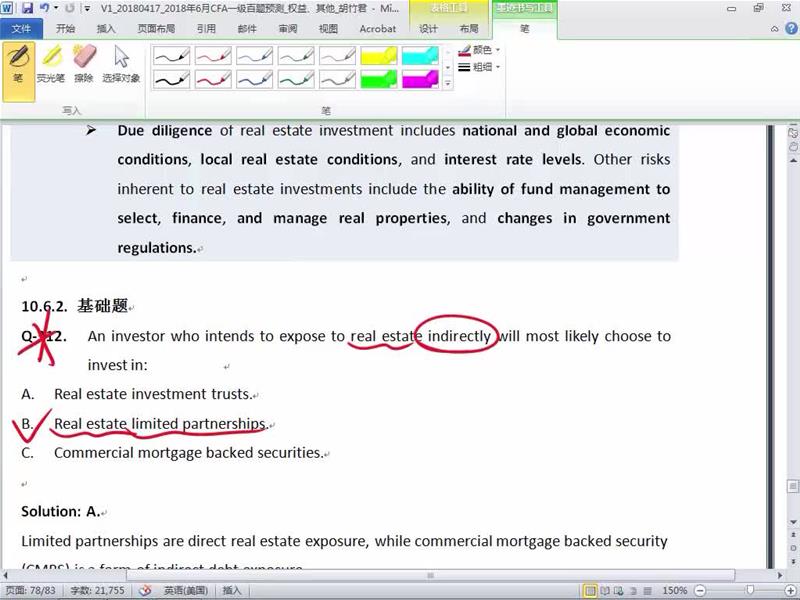The image size is (800, 600).
Task: Select the Pen (笔) ink tool
Action: [18, 64]
